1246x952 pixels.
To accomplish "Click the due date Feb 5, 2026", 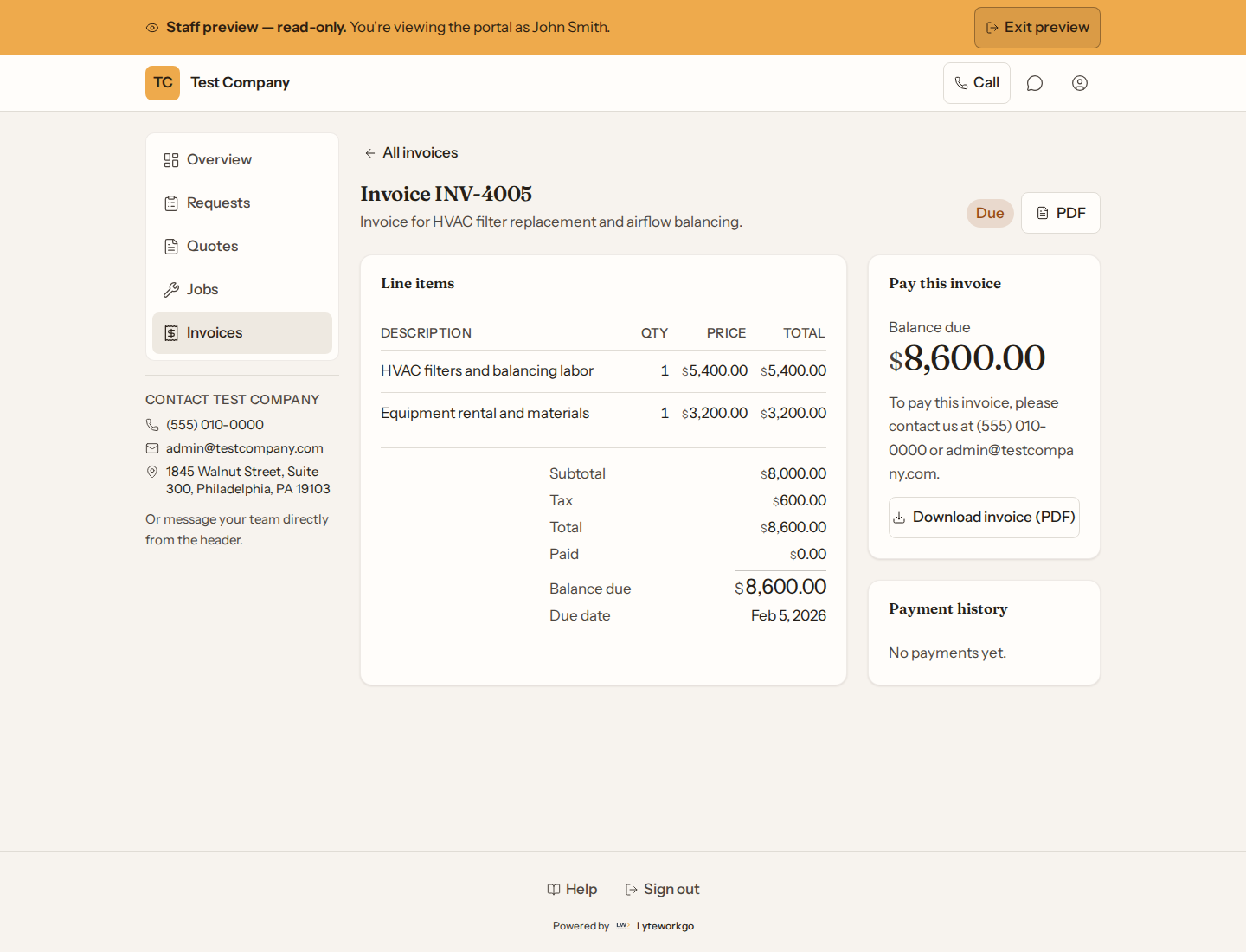I will coord(788,616).
